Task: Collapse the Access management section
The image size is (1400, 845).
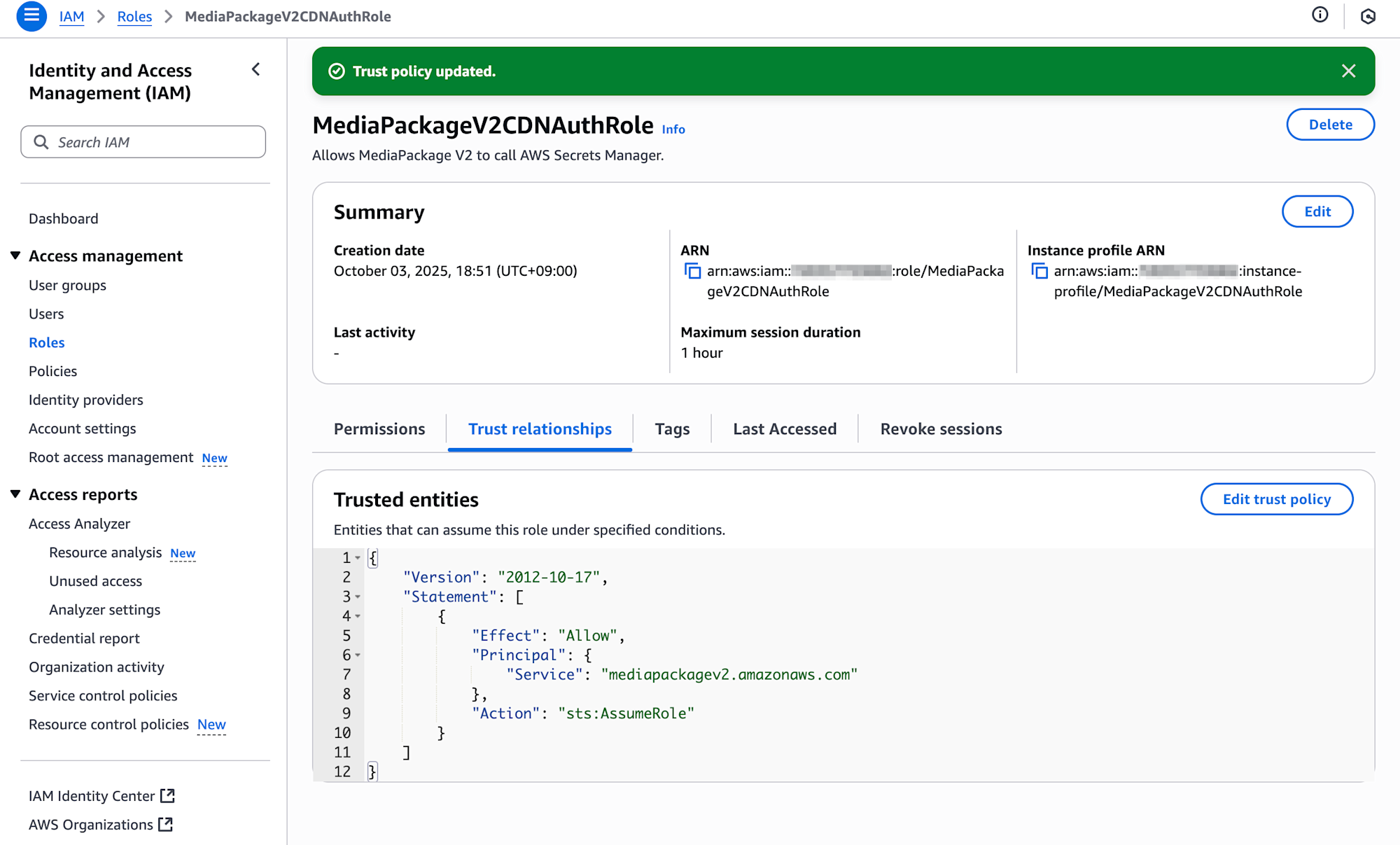Action: tap(15, 256)
